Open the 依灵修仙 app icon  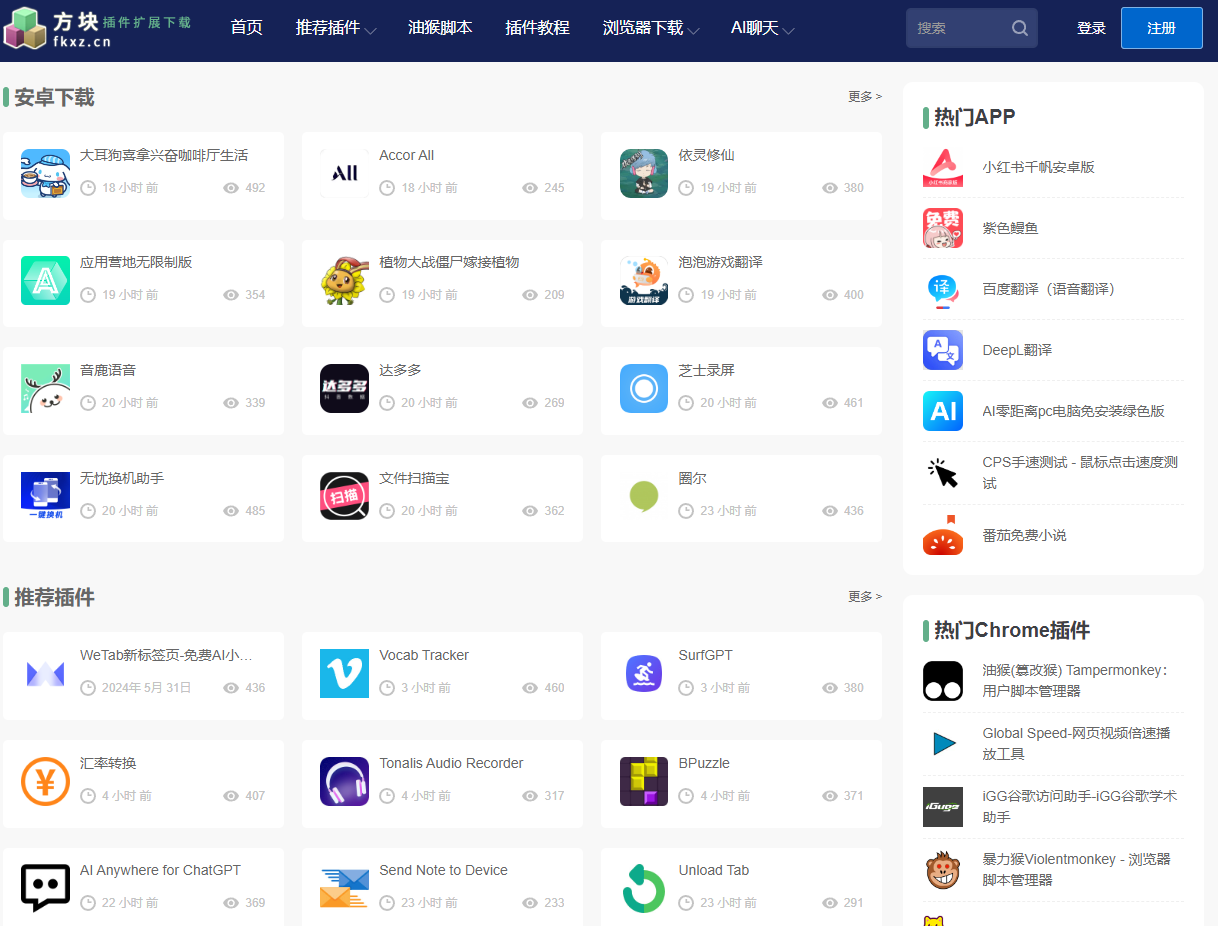[x=644, y=173]
